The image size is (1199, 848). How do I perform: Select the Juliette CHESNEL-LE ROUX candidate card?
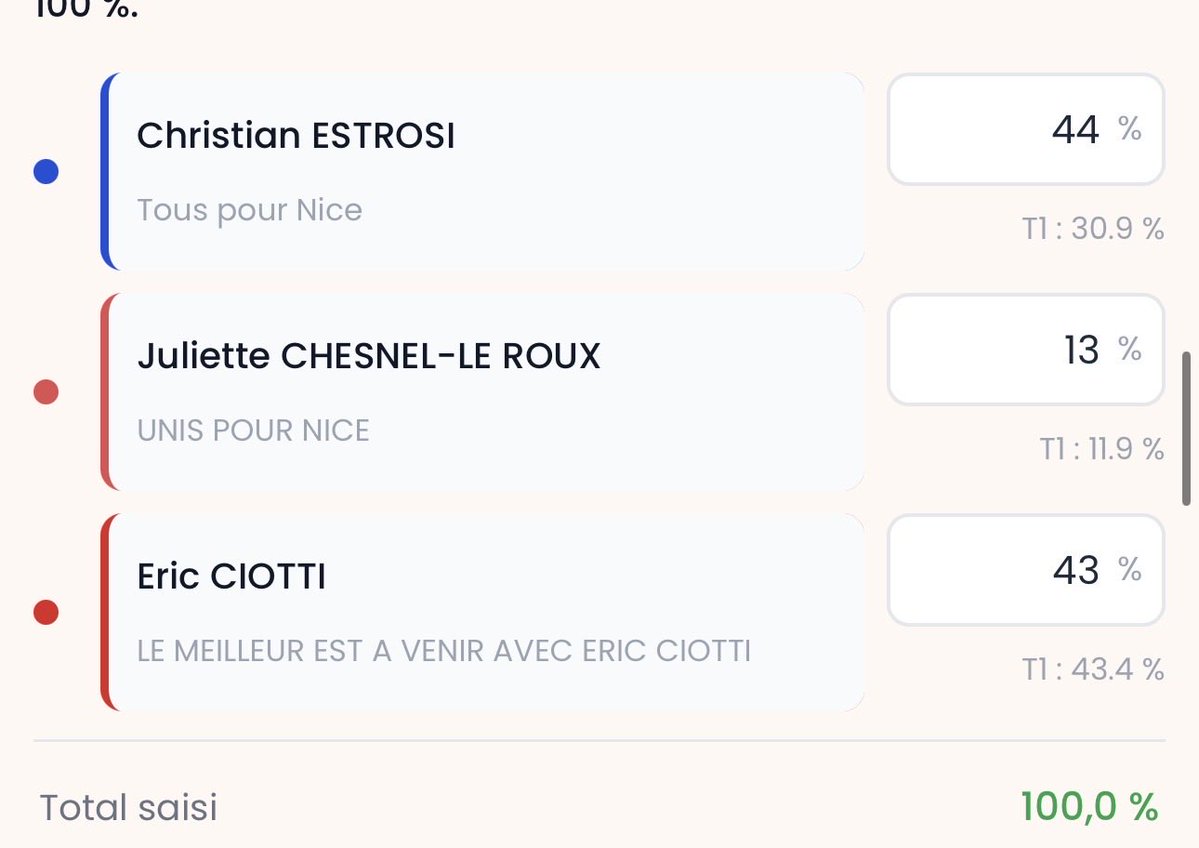coord(482,391)
